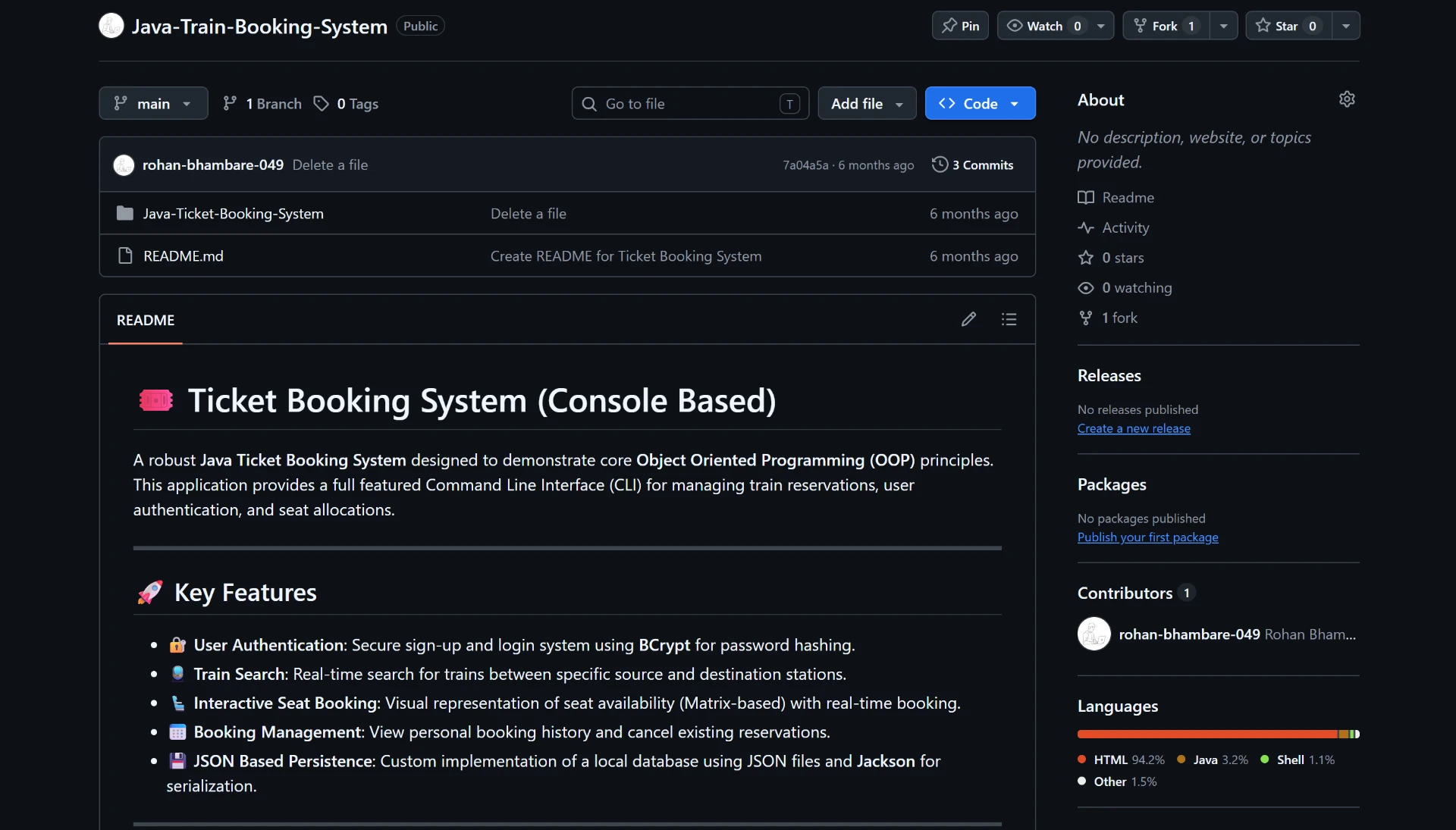Viewport: 1456px width, 830px height.
Task: Open the 3 Commits history link
Action: (973, 164)
